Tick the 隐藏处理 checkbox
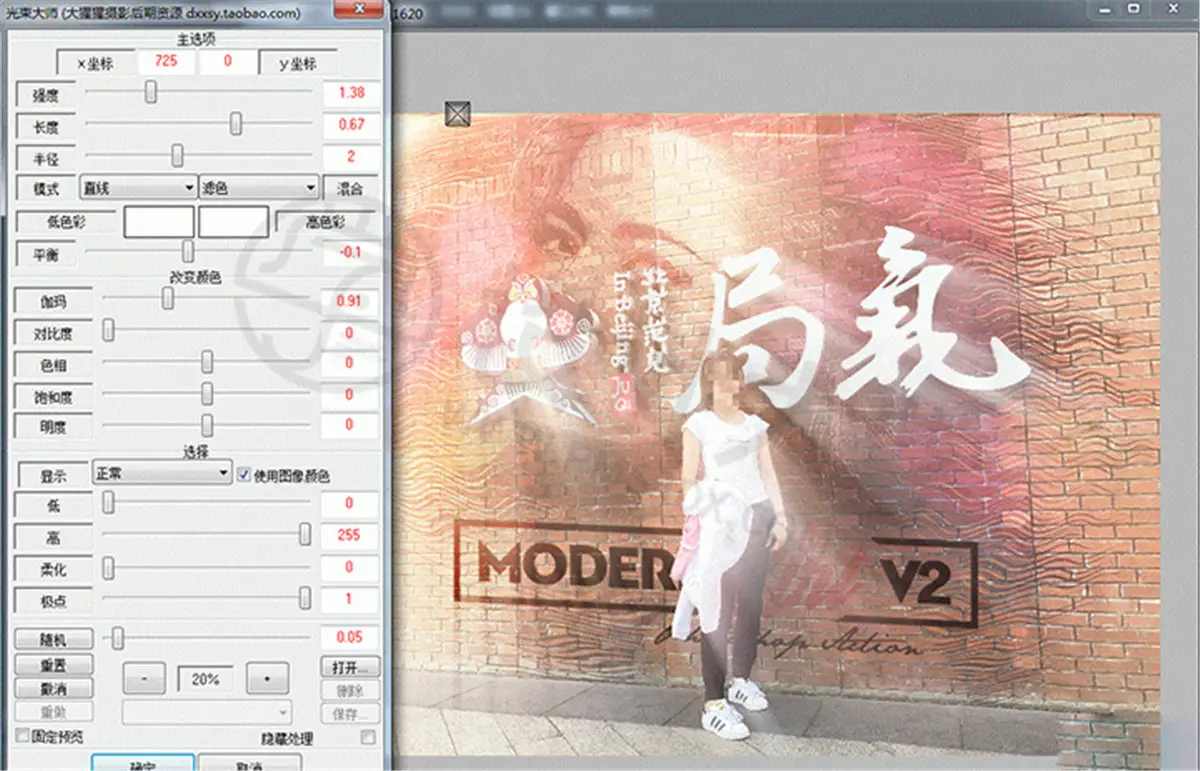 click(x=368, y=737)
